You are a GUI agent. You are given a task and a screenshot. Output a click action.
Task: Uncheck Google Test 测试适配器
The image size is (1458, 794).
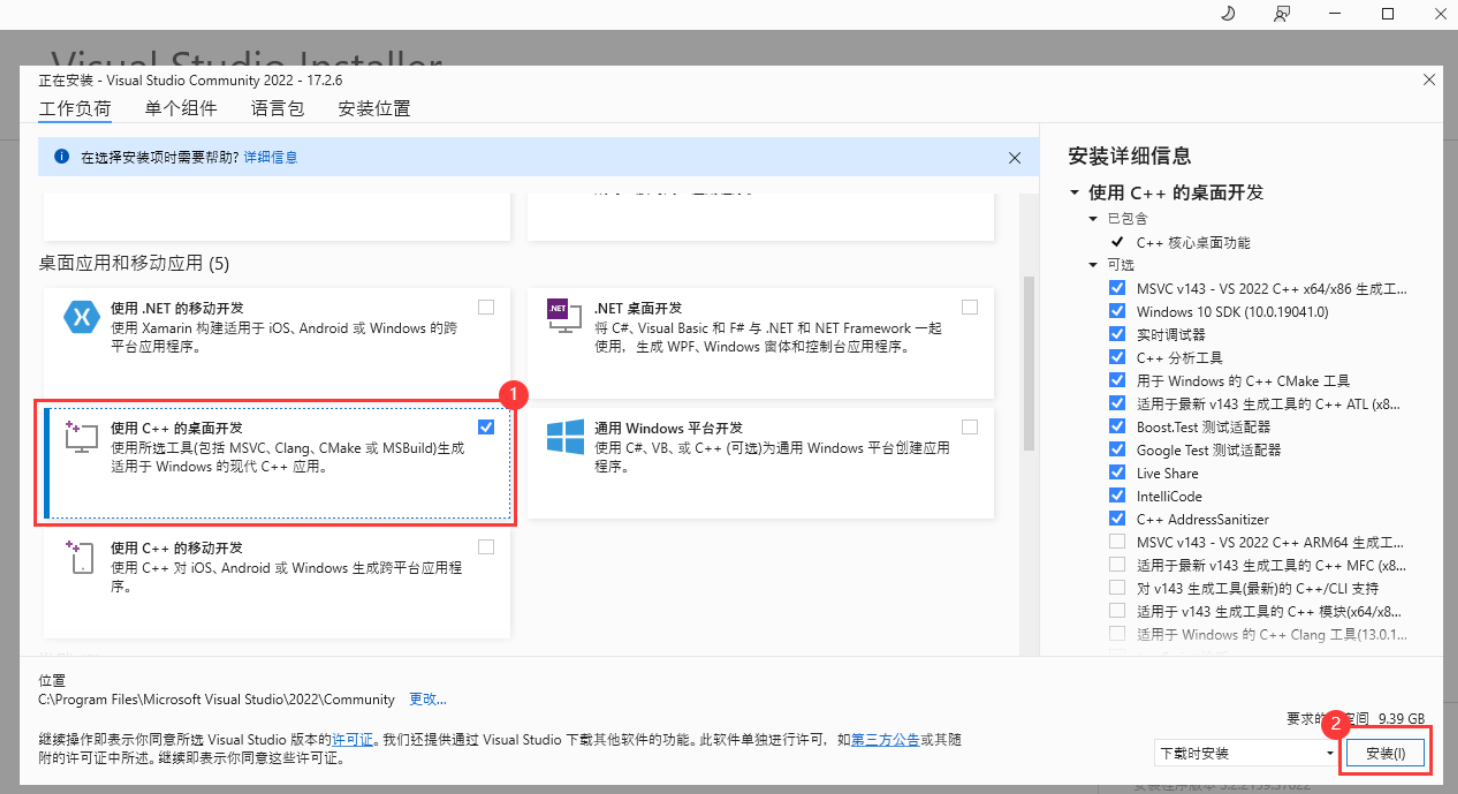[x=1117, y=449]
